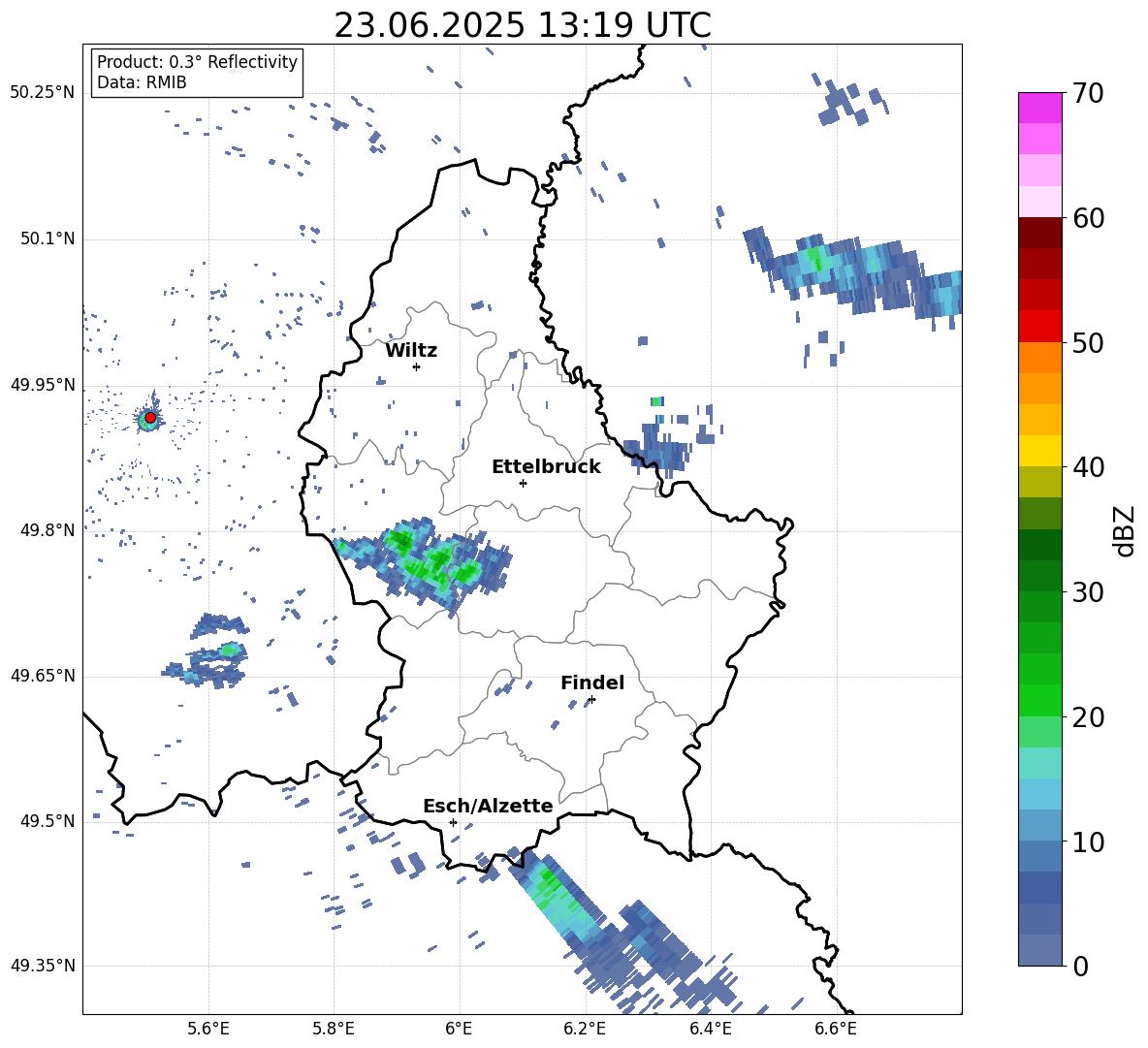Click the 50.25°N latitude label
Screen dimensions: 1148x1048
43,93
